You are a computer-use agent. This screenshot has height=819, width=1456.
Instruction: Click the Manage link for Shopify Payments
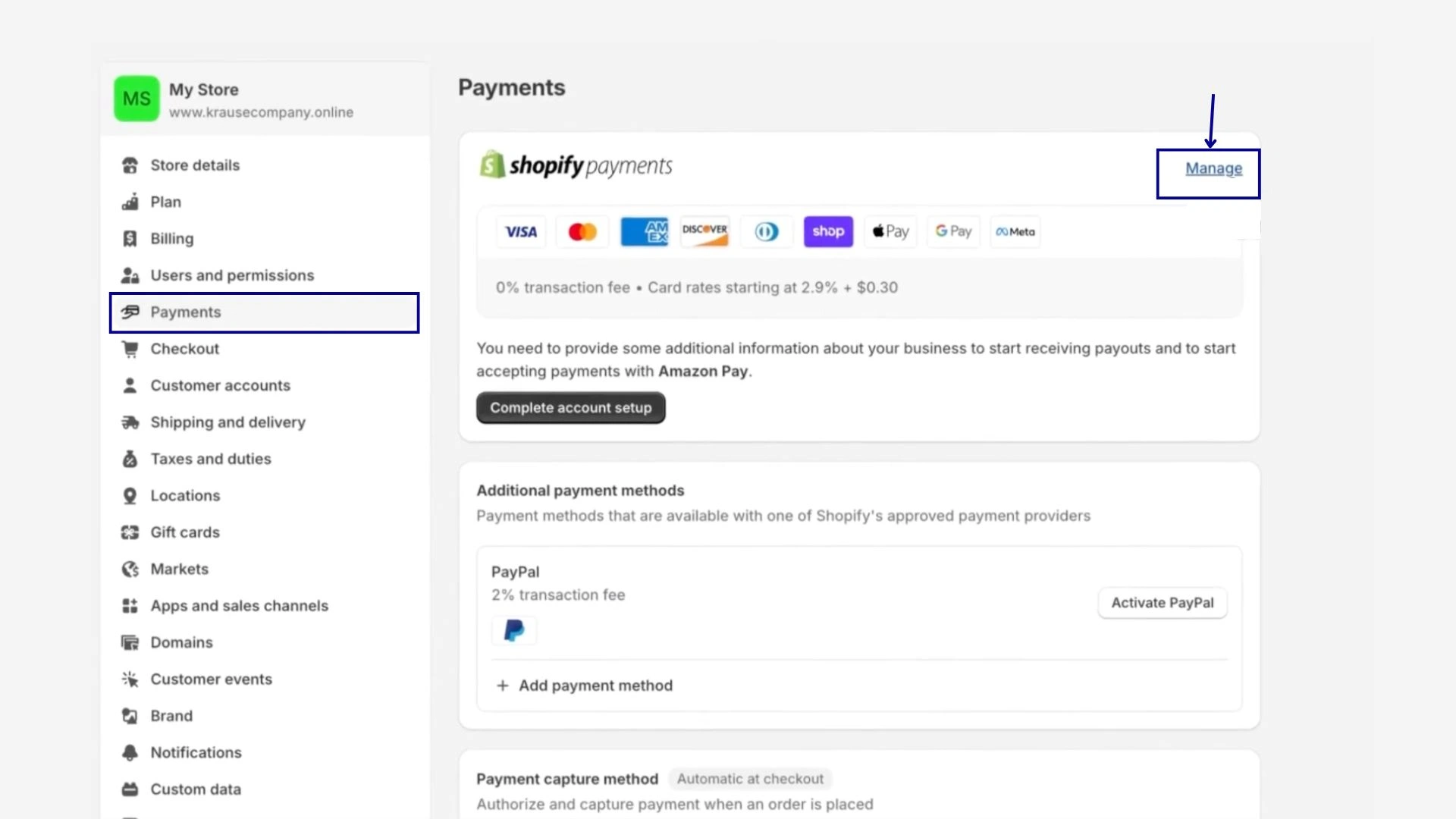[1213, 168]
